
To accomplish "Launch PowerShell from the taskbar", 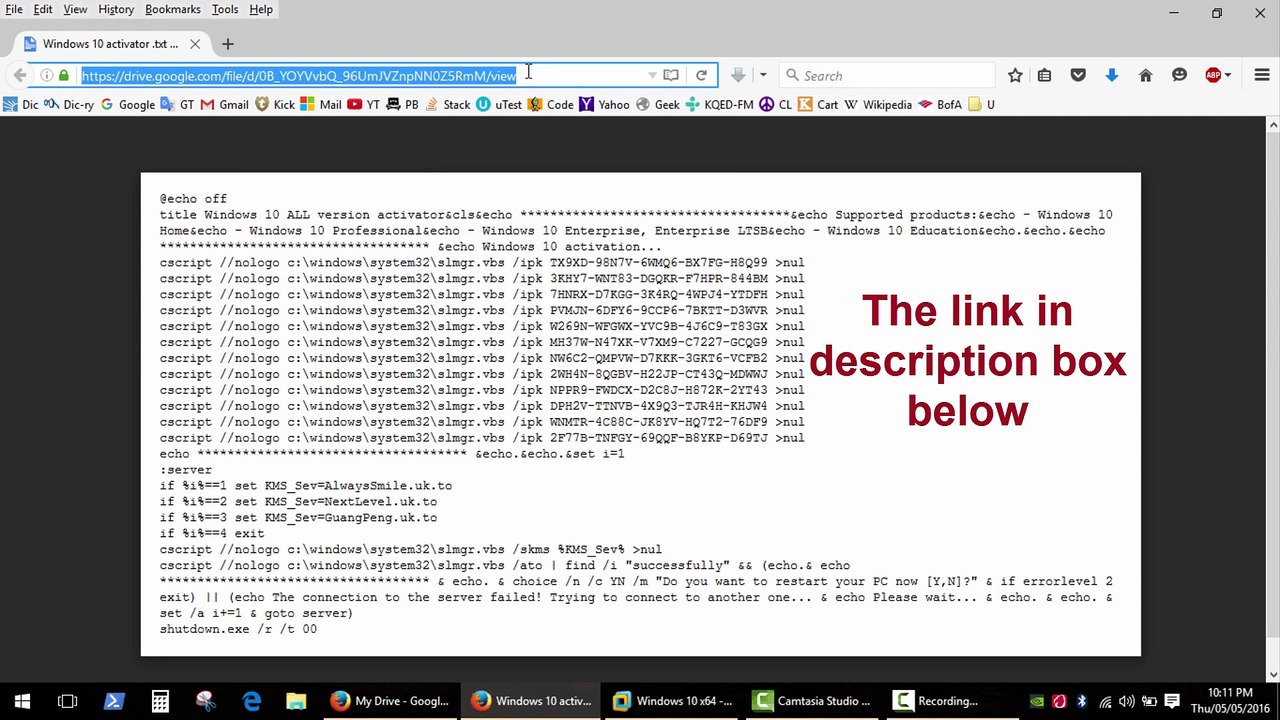I will tap(113, 701).
